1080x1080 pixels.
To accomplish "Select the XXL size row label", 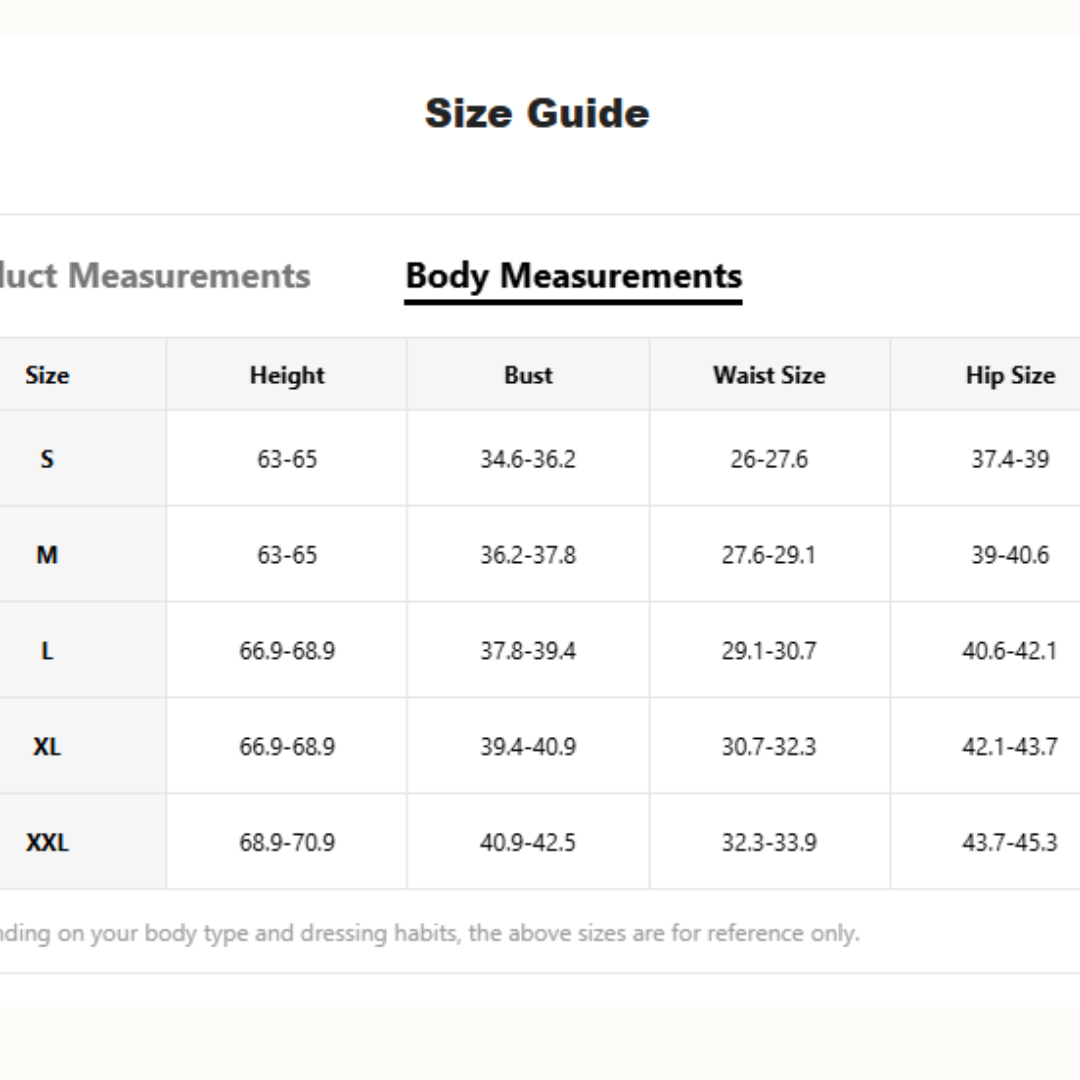I will [x=47, y=843].
